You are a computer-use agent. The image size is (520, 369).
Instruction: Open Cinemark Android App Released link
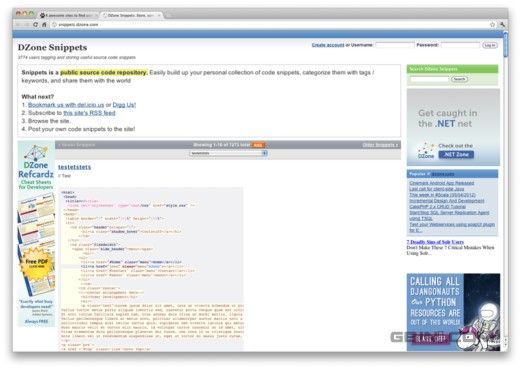(442, 183)
